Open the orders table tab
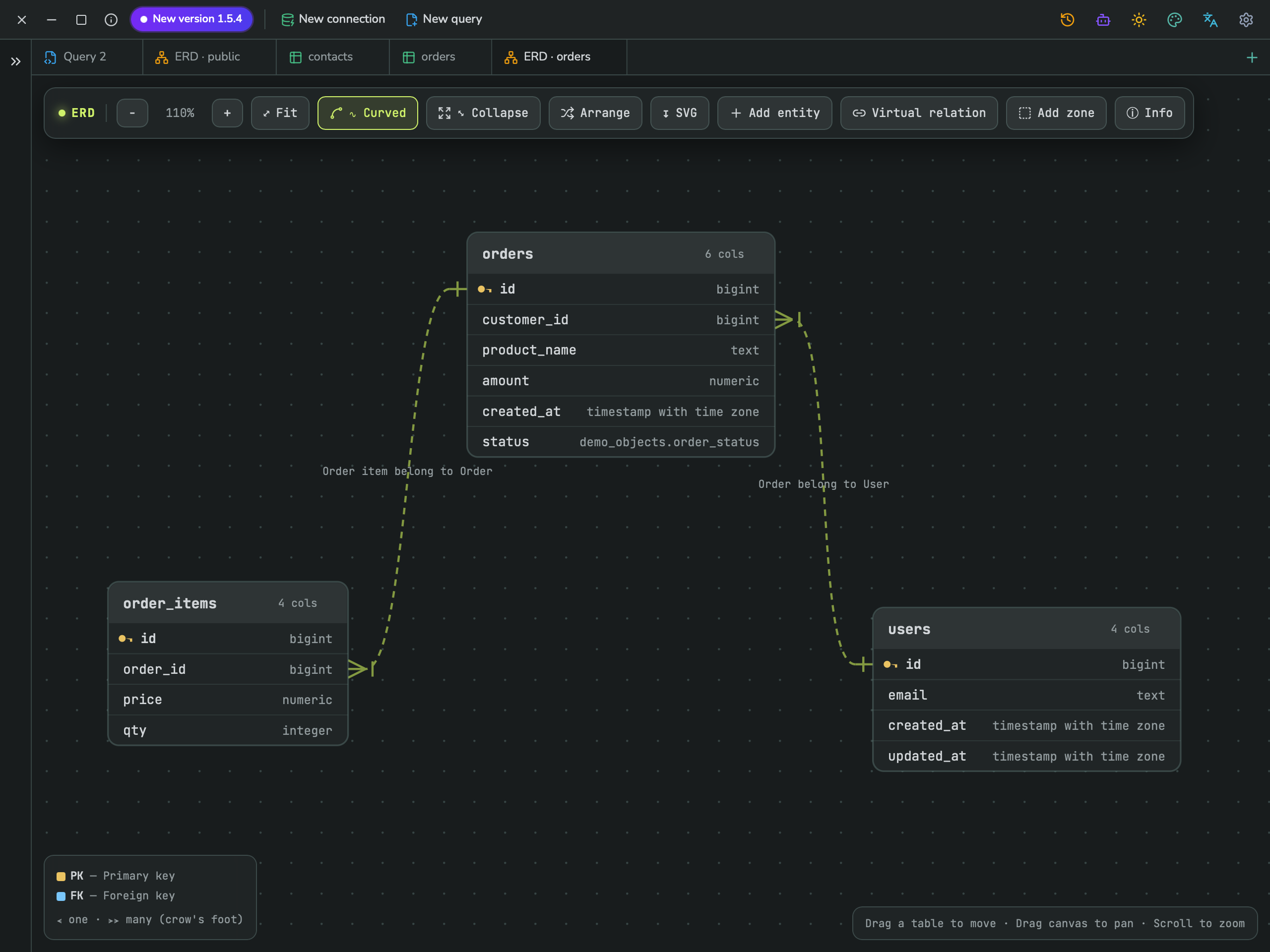Image resolution: width=1270 pixels, height=952 pixels. [x=441, y=57]
